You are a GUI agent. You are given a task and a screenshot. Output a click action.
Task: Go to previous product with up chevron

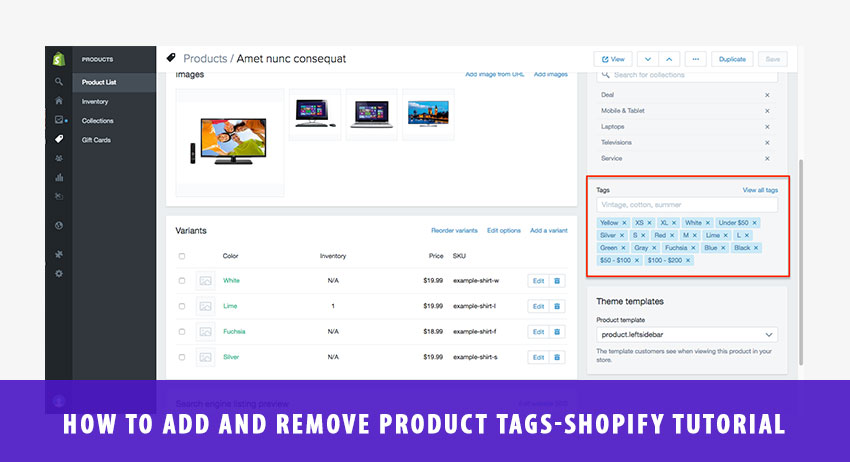[x=669, y=59]
